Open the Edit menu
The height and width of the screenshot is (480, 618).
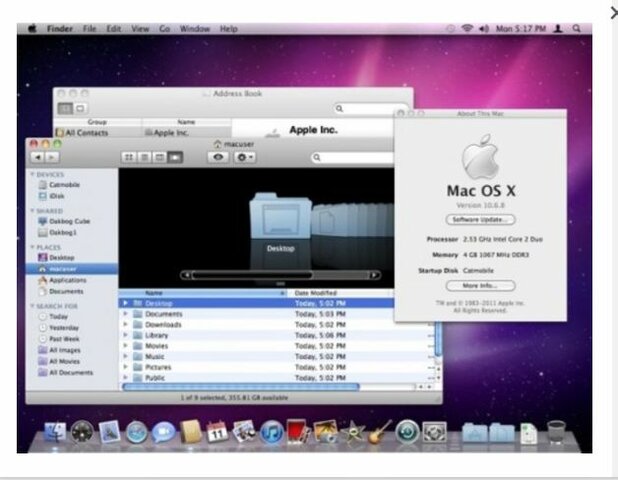click(114, 28)
